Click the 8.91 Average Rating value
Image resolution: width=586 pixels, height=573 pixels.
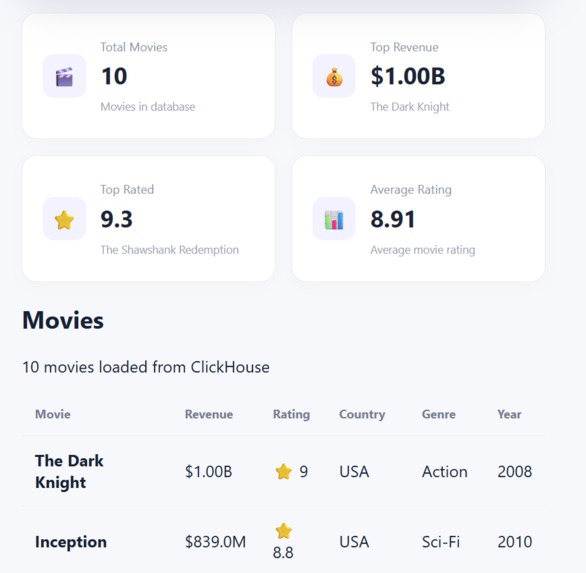393,219
